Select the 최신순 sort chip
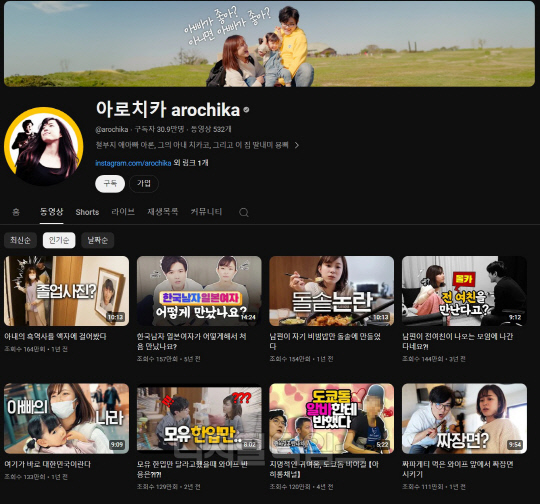The height and width of the screenshot is (504, 540). (20, 240)
